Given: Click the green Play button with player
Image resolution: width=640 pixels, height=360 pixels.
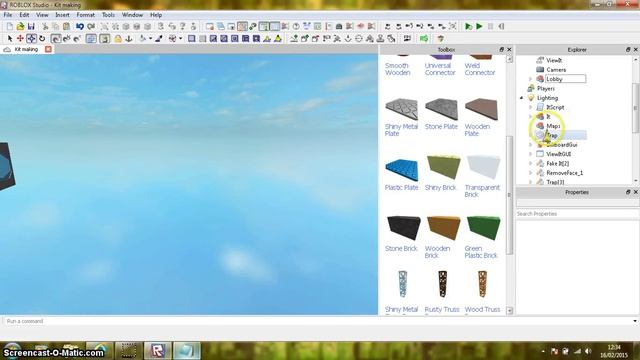Looking at the screenshot, I should [469, 27].
